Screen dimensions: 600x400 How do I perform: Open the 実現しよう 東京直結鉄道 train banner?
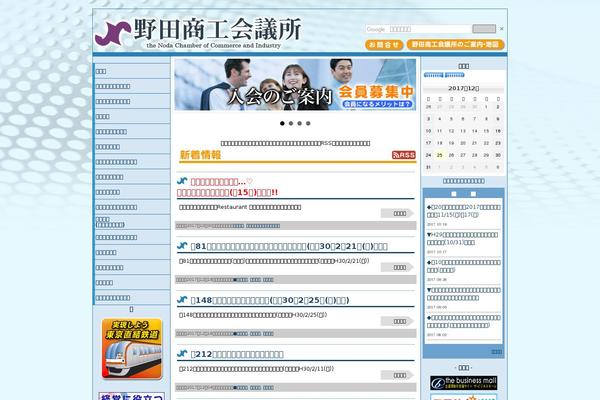coord(132,349)
